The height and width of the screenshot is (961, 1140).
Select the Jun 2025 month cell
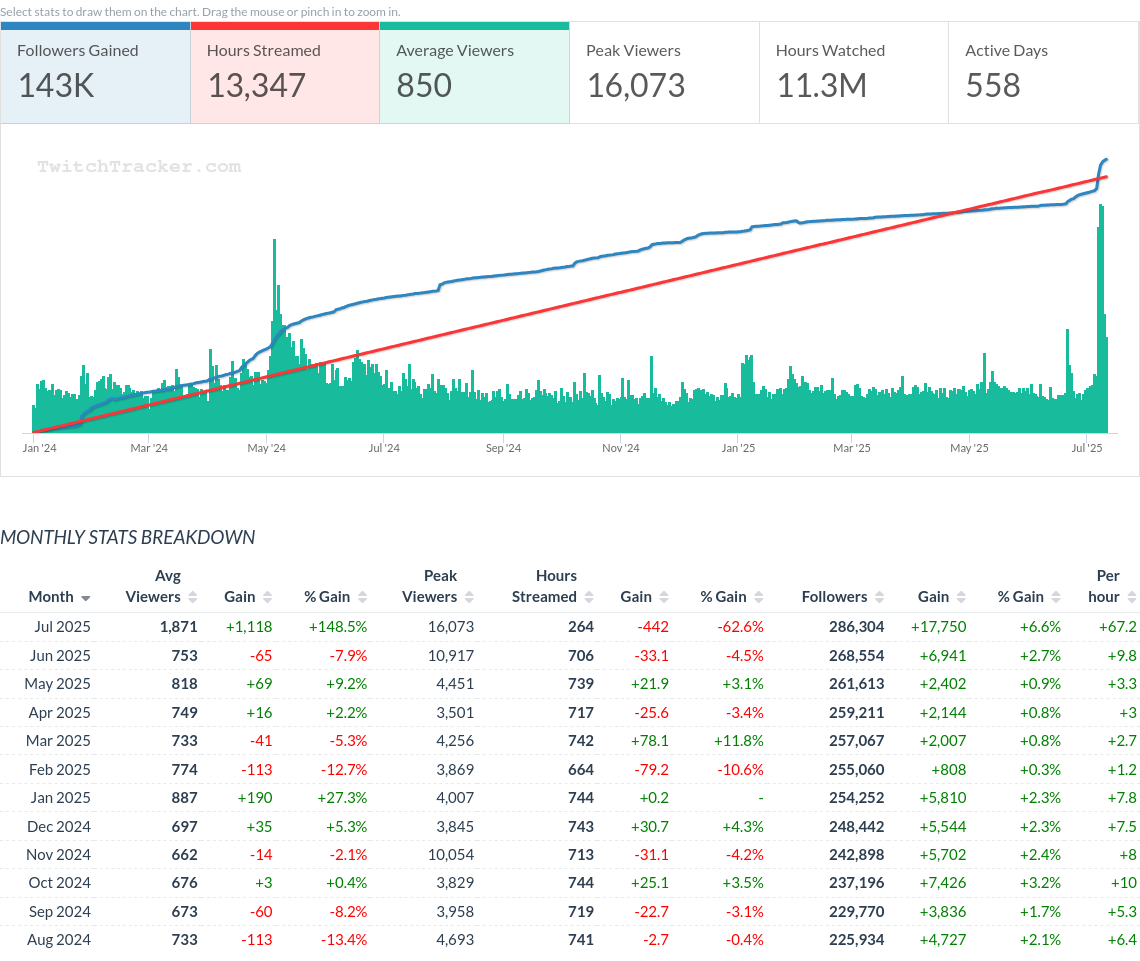click(60, 656)
